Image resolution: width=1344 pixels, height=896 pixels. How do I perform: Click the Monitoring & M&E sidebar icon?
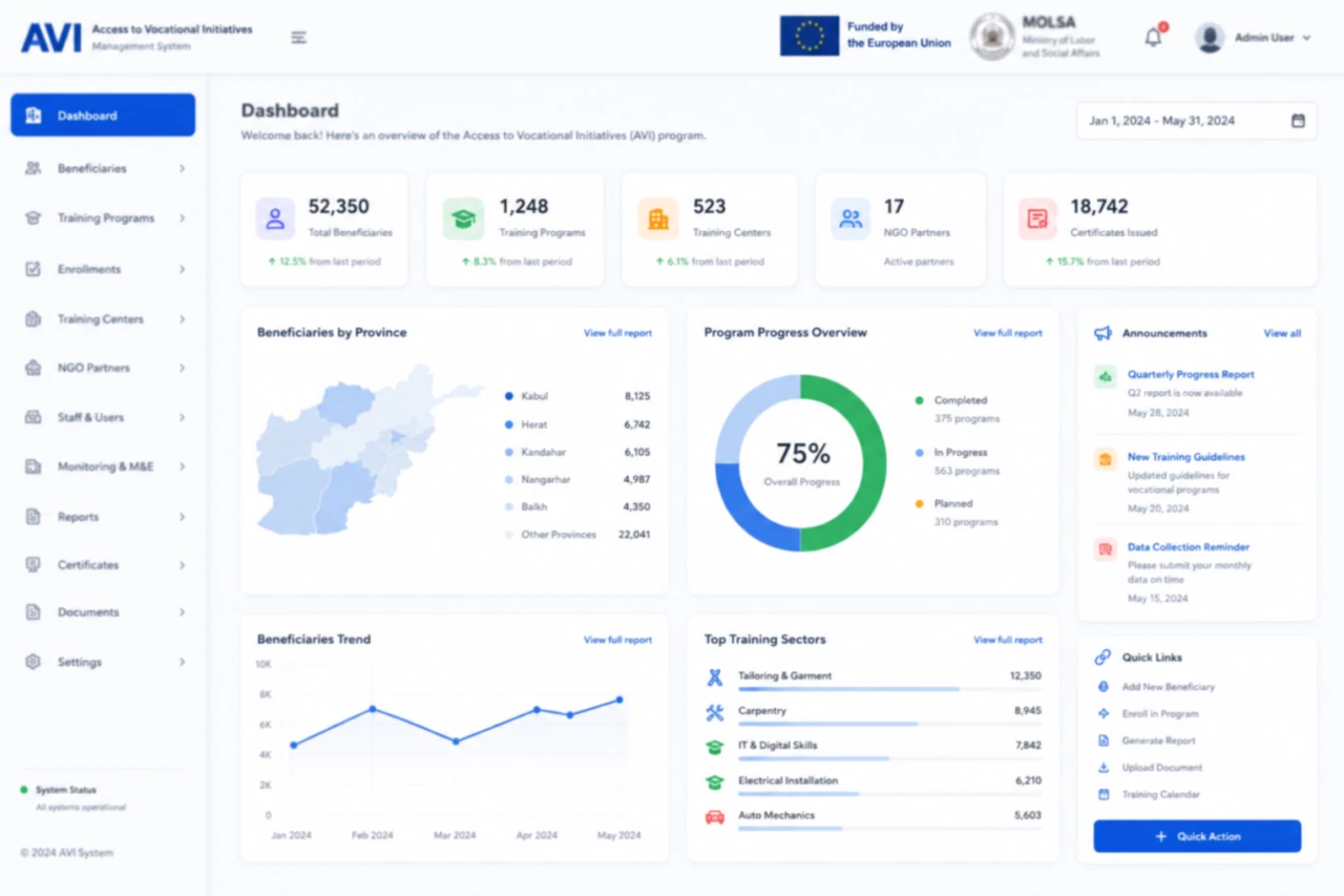(x=33, y=467)
